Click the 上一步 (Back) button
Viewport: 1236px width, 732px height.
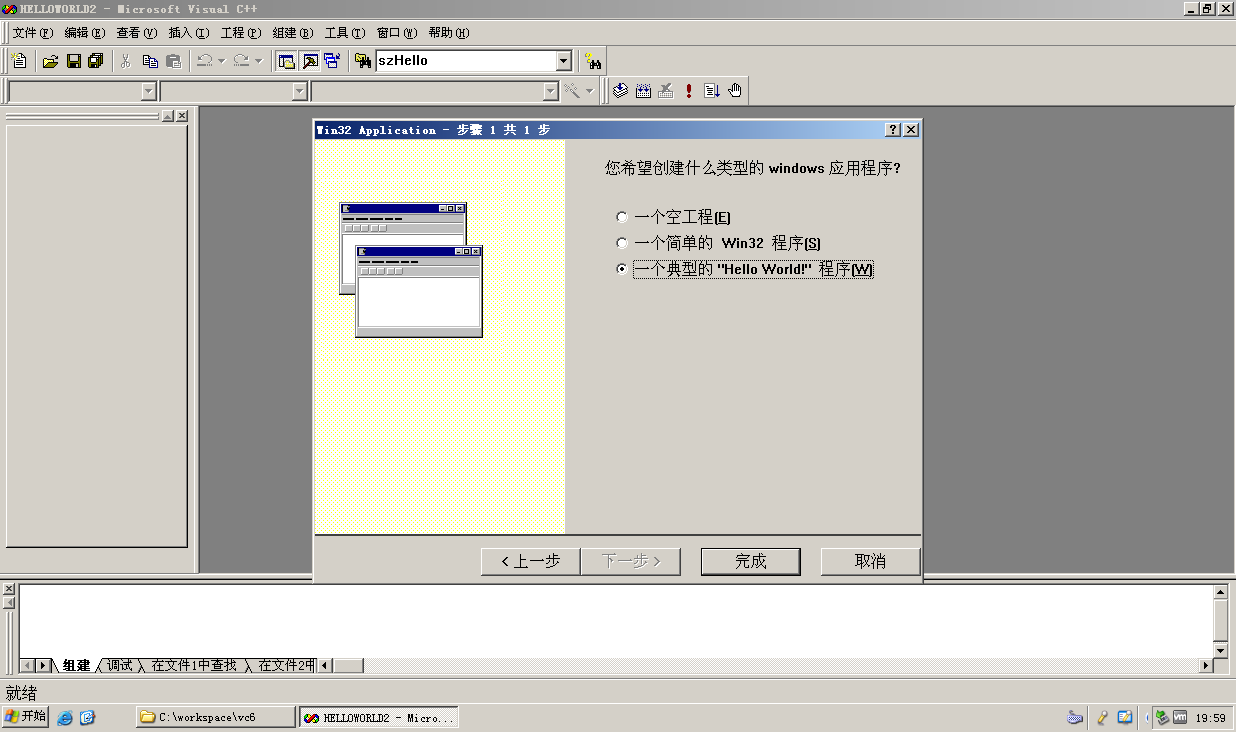click(530, 561)
